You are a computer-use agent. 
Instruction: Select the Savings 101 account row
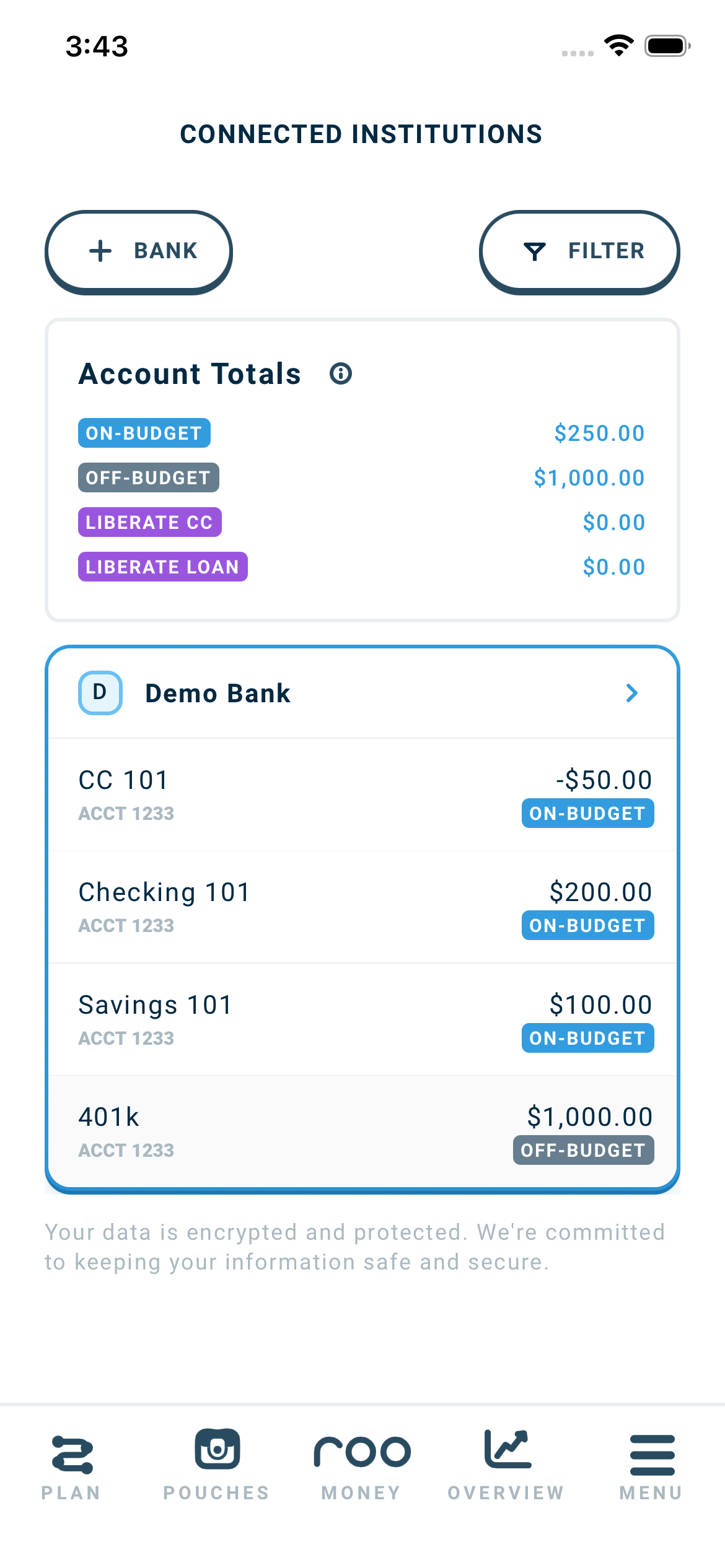(362, 1019)
